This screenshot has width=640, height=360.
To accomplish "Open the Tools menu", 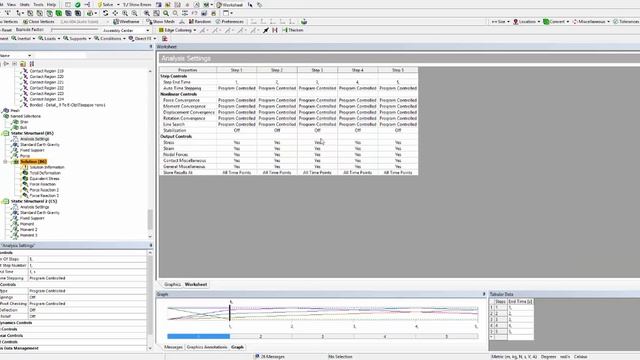I will (38, 4).
